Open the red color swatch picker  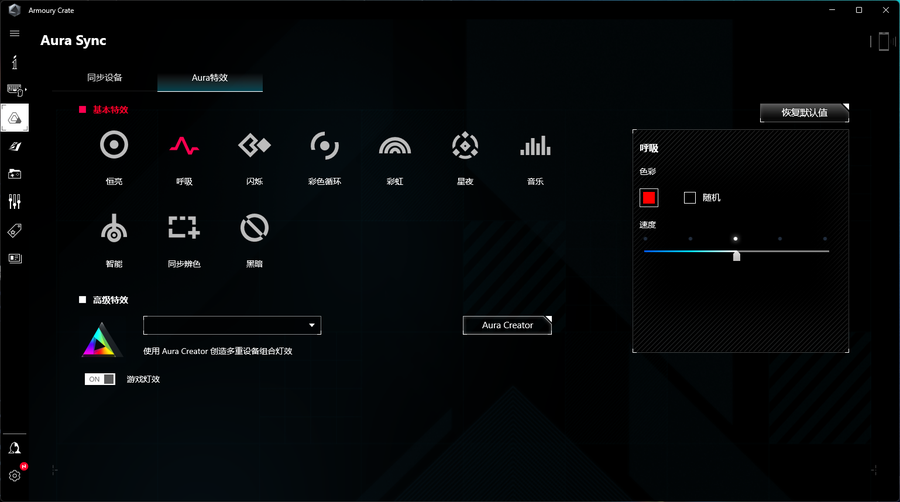(649, 198)
